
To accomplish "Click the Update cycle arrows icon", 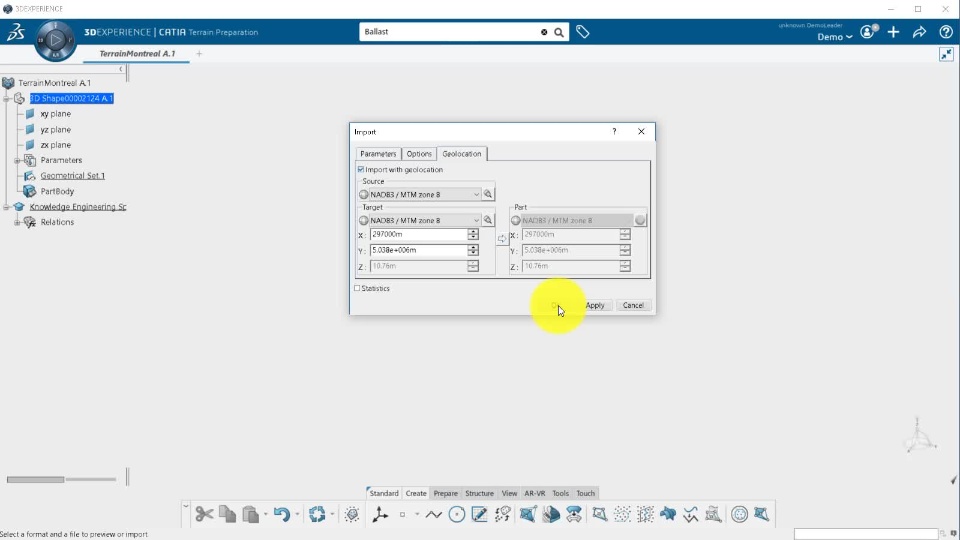I will (x=317, y=514).
